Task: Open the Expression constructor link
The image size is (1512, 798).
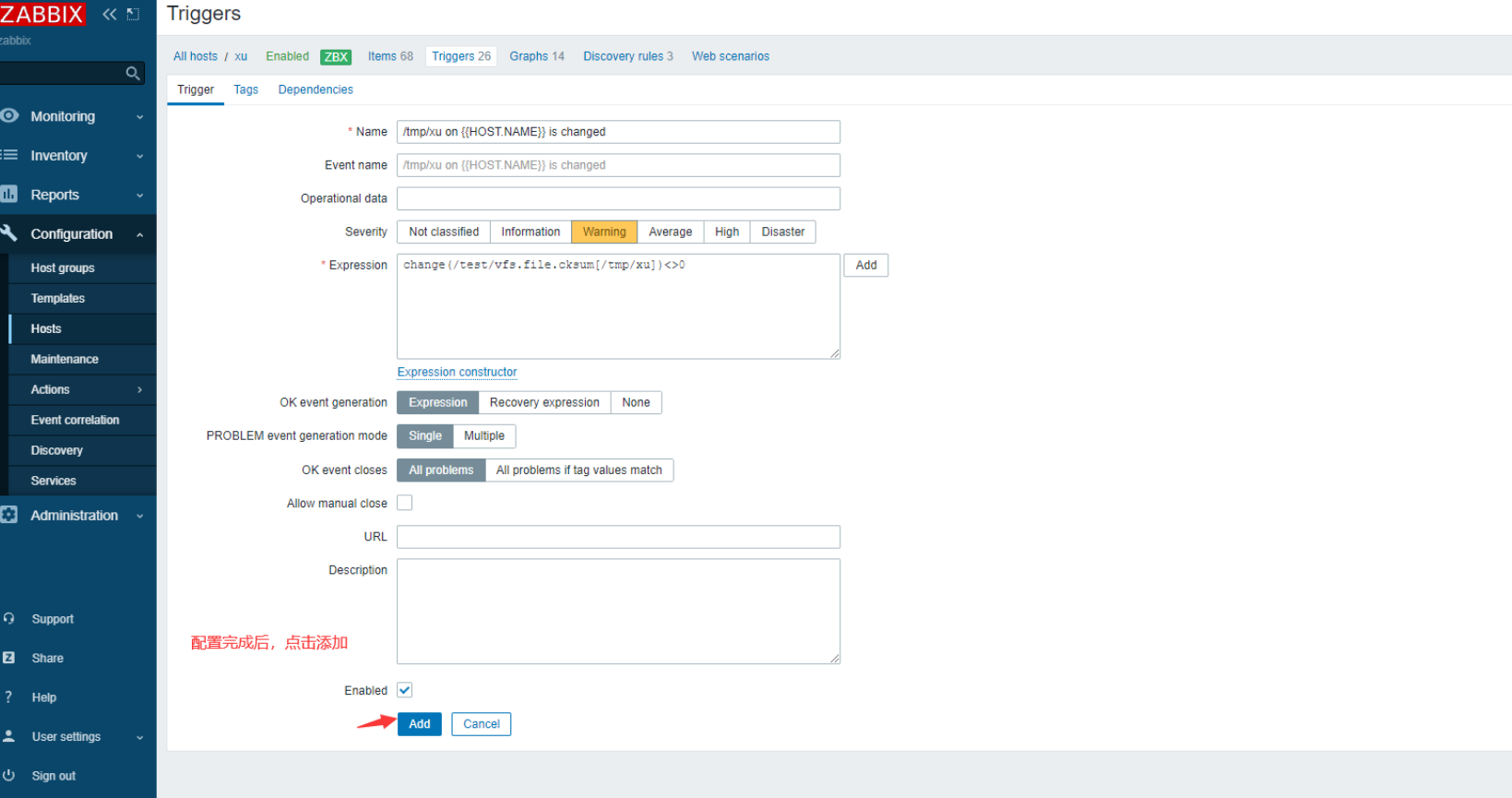Action: (x=458, y=372)
